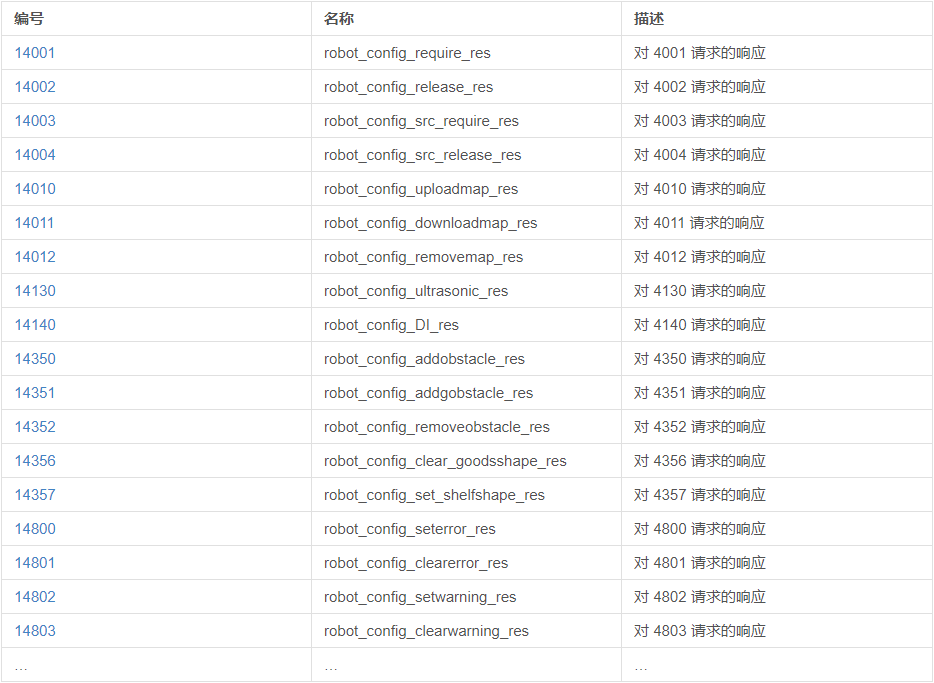
Task: Click the robot_config_require_res name cell
Action: point(407,53)
